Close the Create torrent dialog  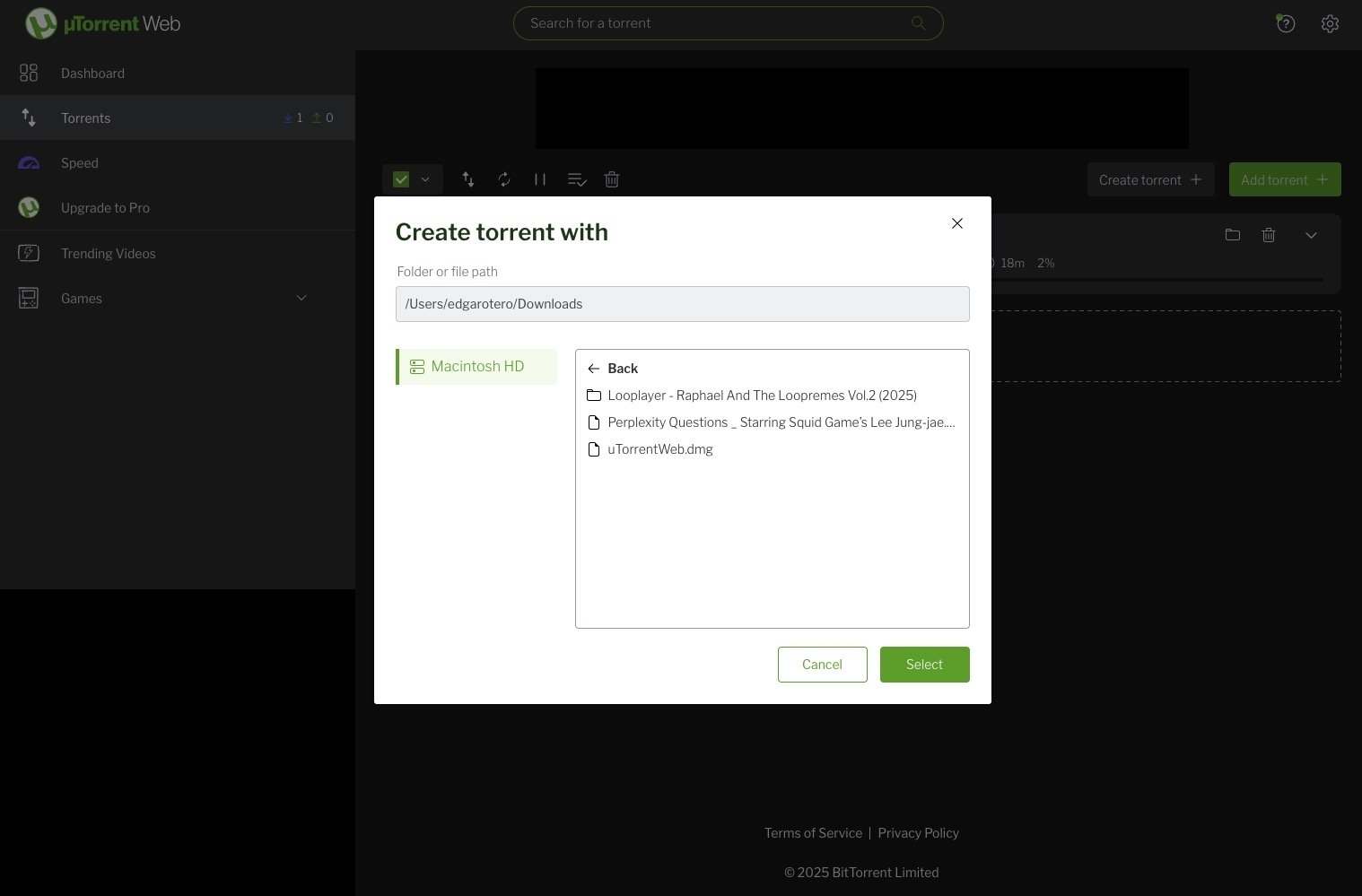(x=957, y=223)
